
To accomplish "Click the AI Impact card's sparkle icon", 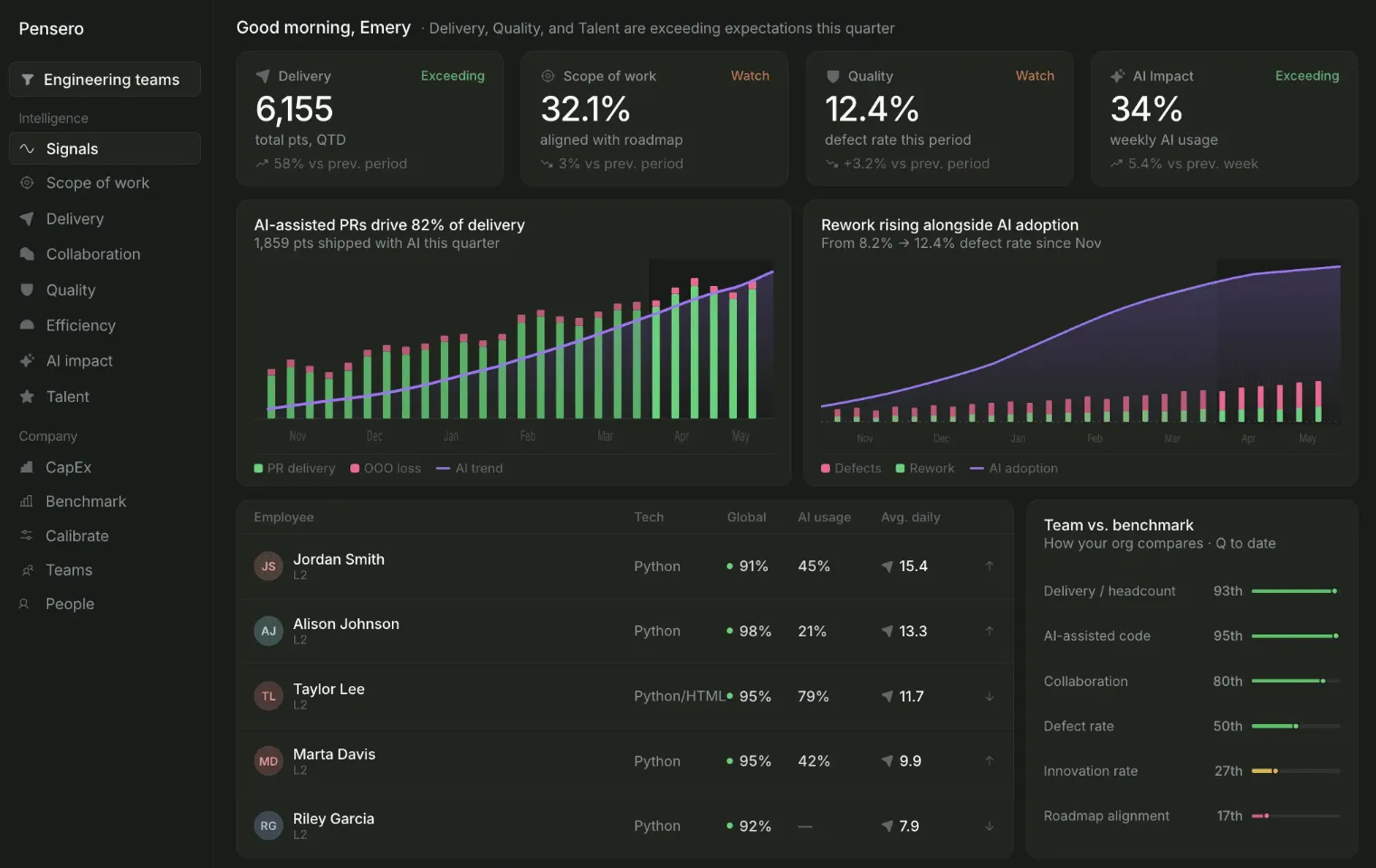I will 1118,76.
